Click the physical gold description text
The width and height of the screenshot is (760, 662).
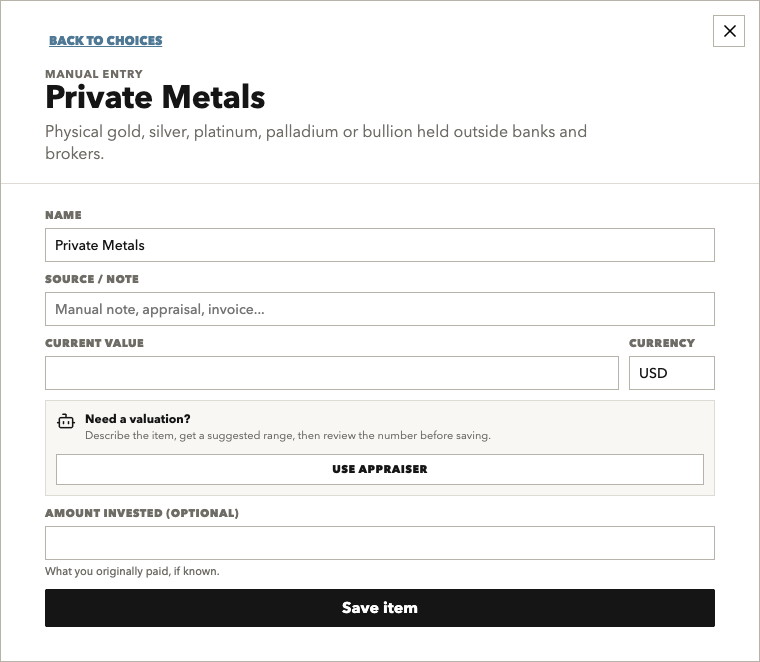pos(316,142)
